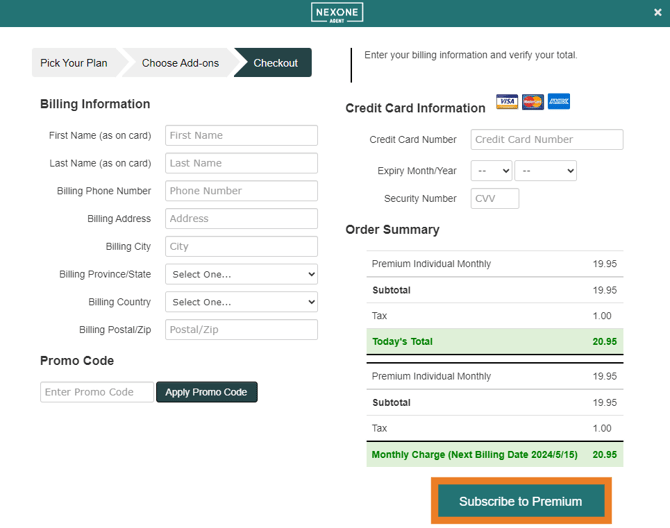Open the Billing Province/State dropdown
Screen dimensions: 670x528
(x=242, y=274)
